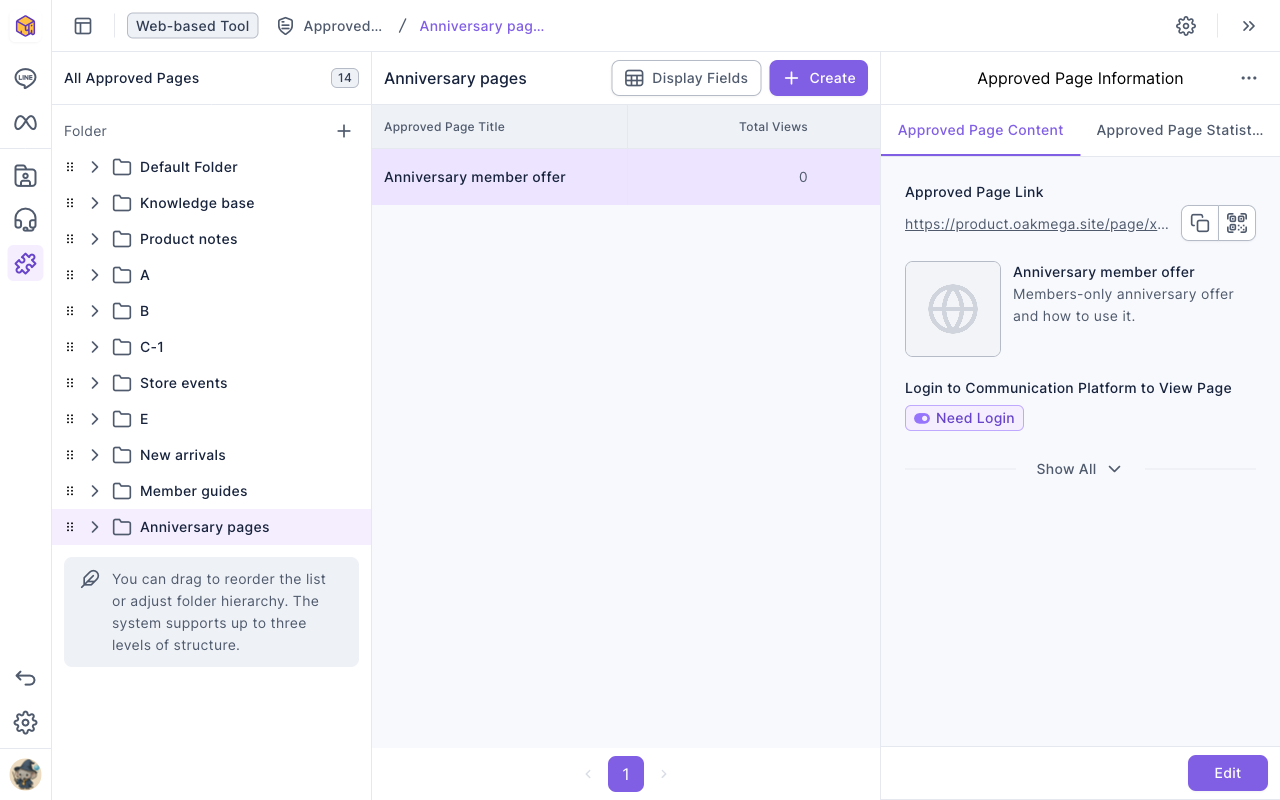Viewport: 1280px width, 800px height.
Task: Switch to Approved Page Statistics tab
Action: (1180, 130)
